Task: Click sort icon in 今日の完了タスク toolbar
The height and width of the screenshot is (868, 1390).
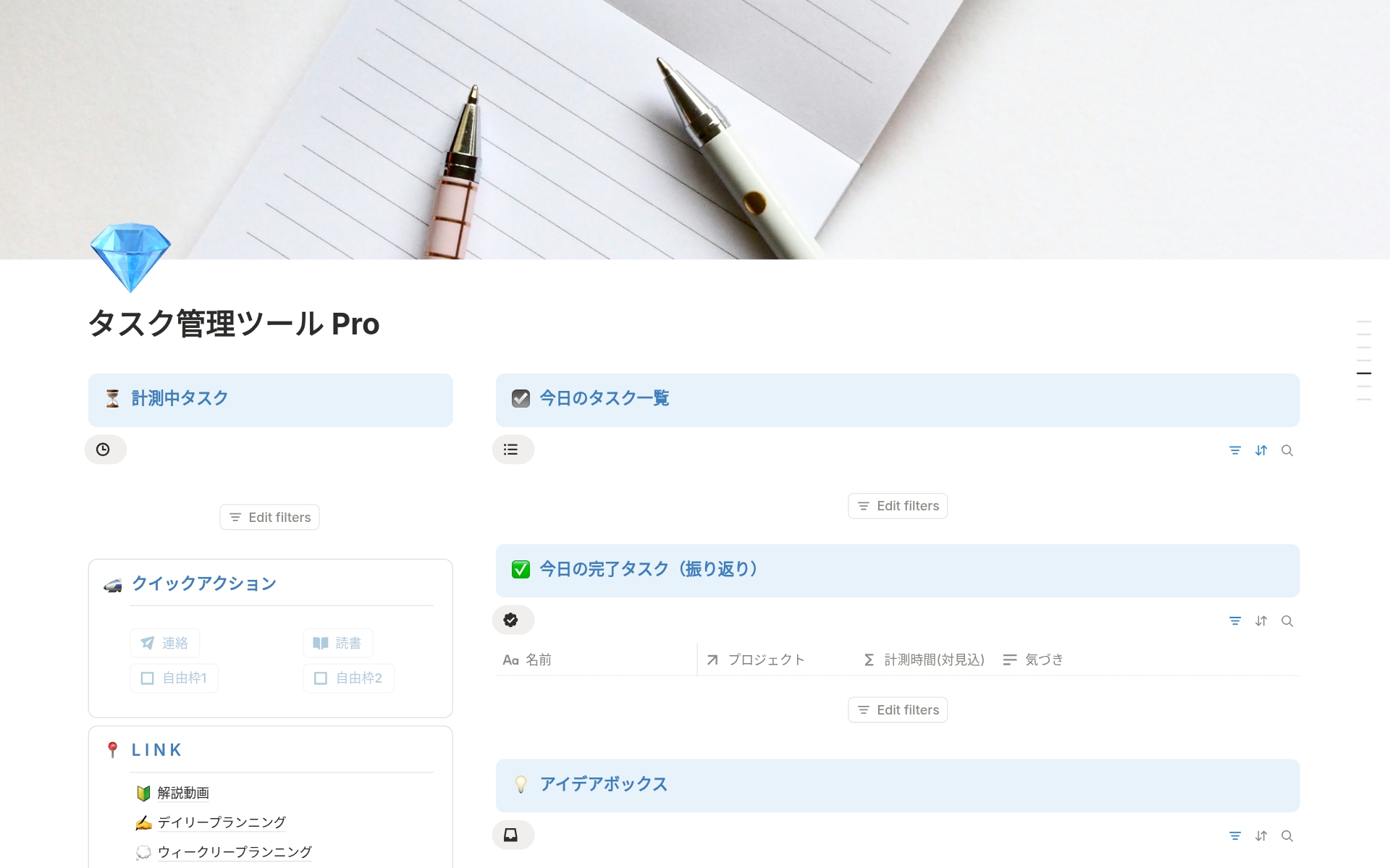Action: tap(1261, 621)
